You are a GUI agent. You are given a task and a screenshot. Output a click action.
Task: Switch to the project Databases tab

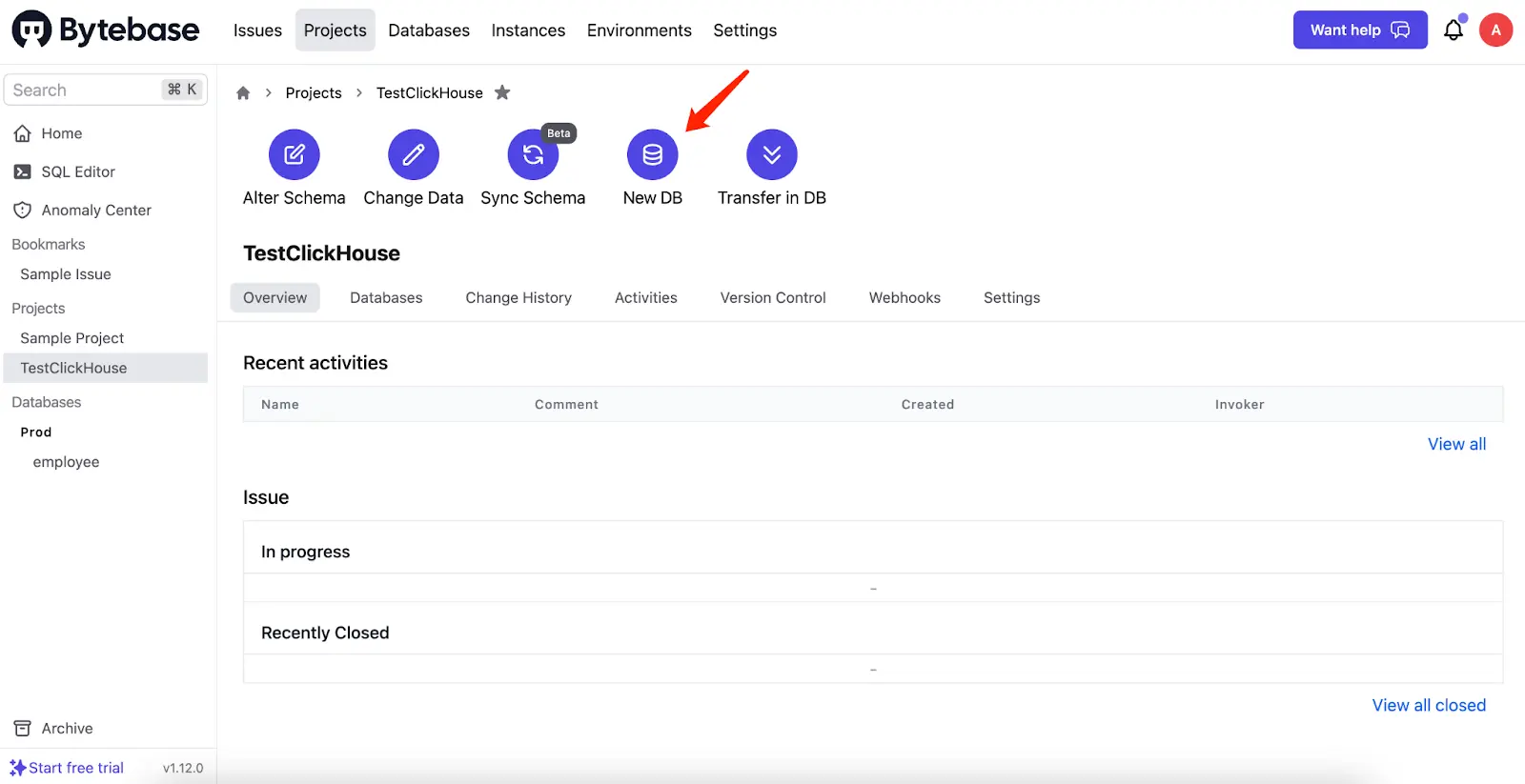[386, 298]
